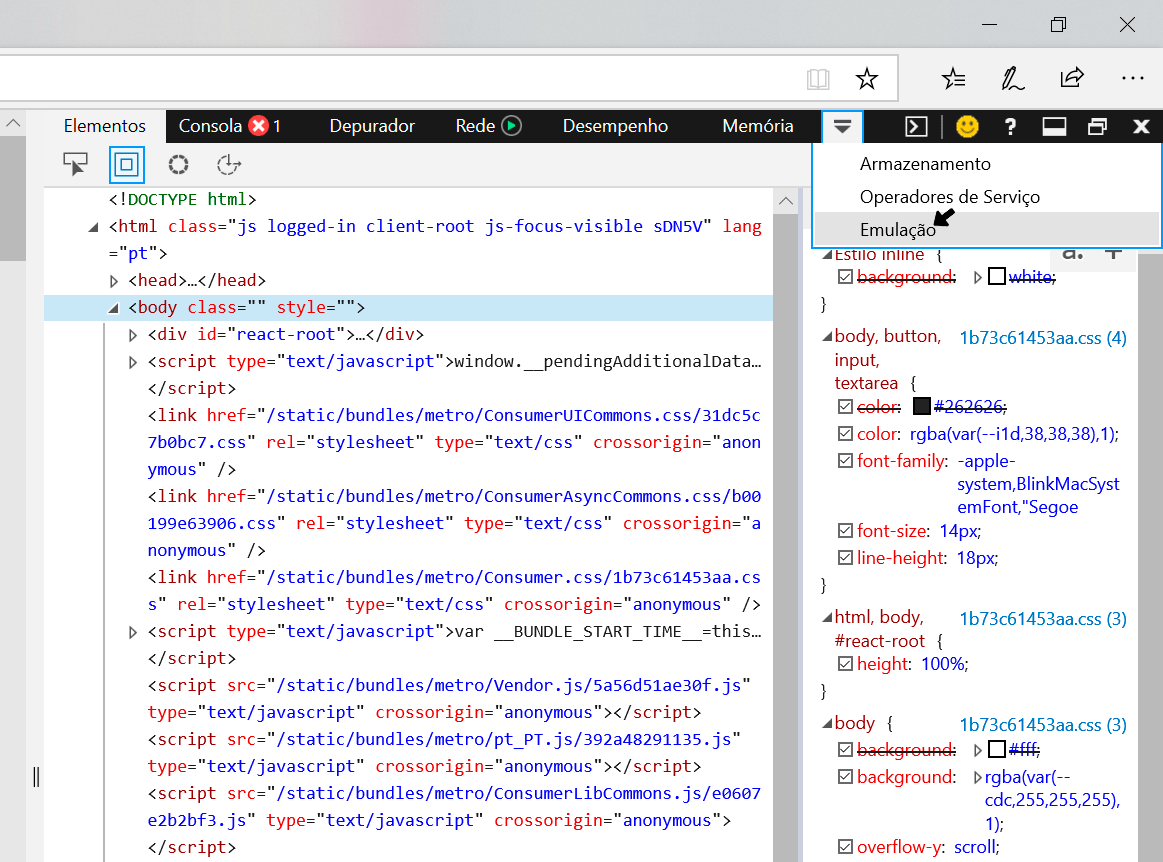Add this page to favorites with the star

click(x=866, y=79)
